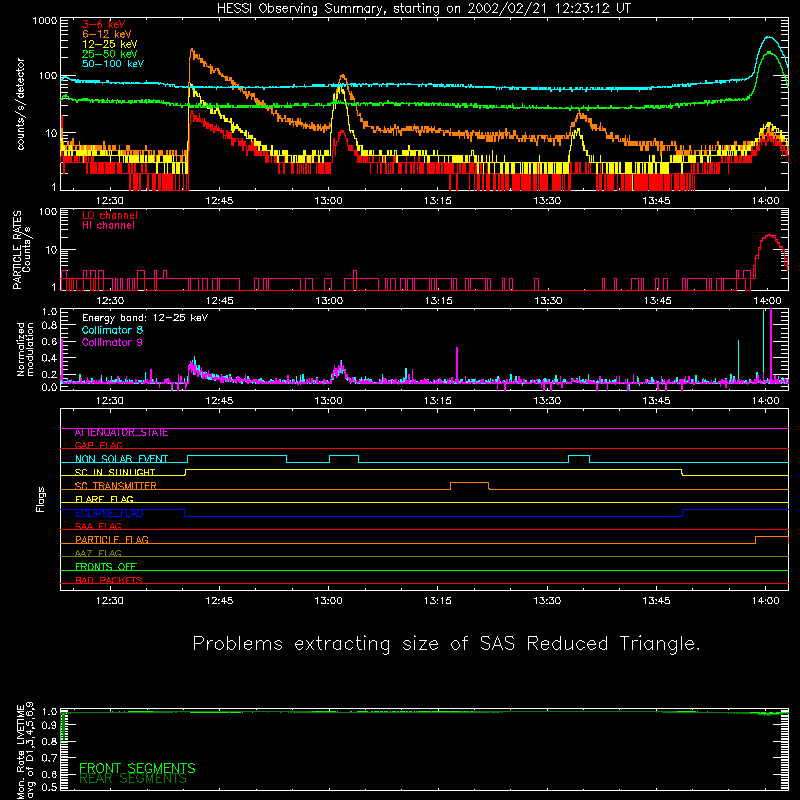The height and width of the screenshot is (800, 800).
Task: Click the FRONTS_OFF flag label
Action: point(106,567)
